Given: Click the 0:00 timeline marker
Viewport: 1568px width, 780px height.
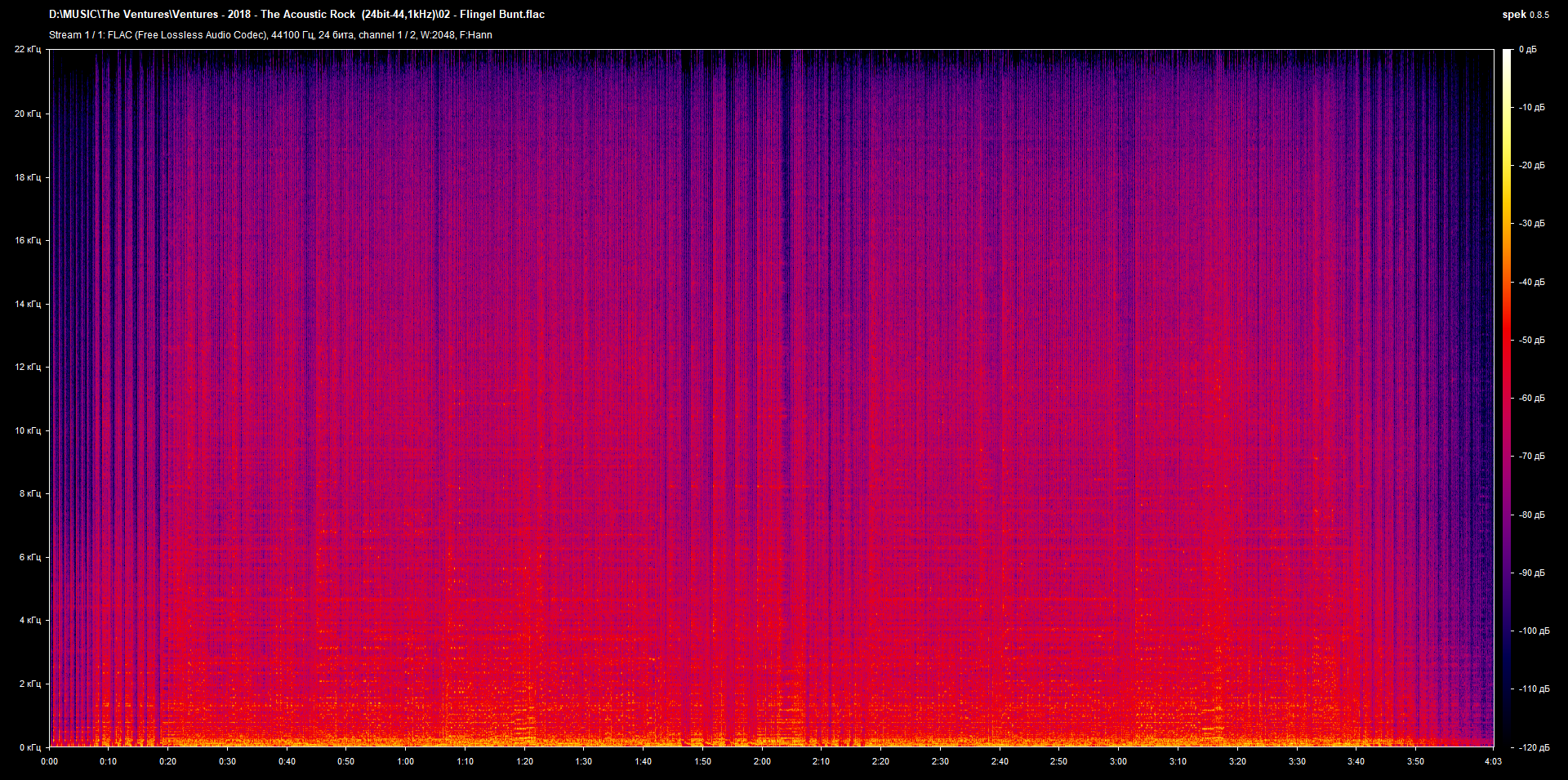Looking at the screenshot, I should pos(48,760).
